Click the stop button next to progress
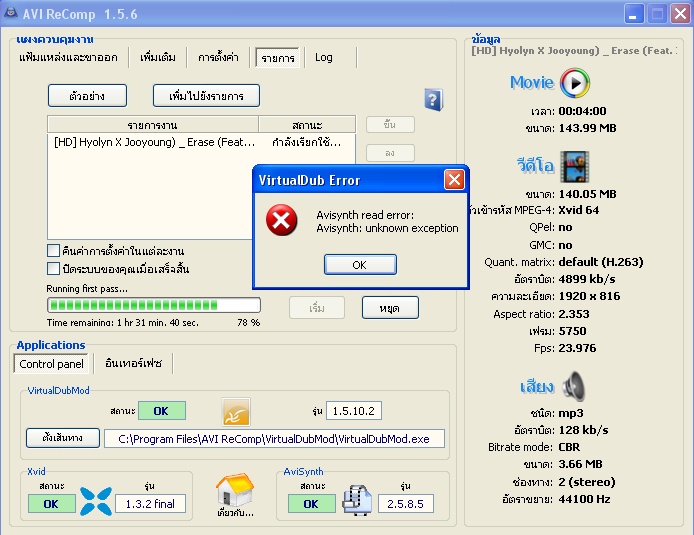 389,307
